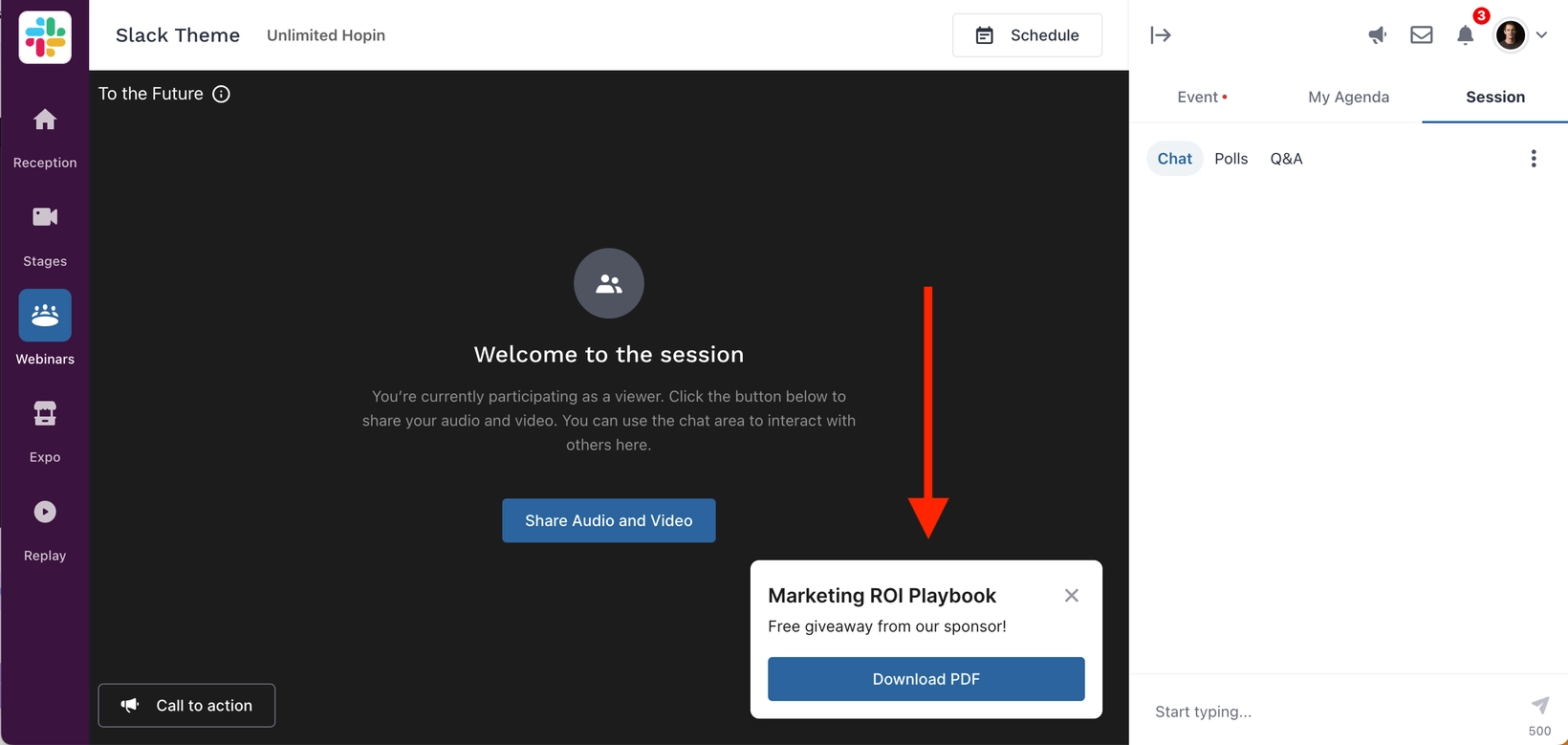Open chat options three-dot menu
Image resolution: width=1568 pixels, height=745 pixels.
click(1534, 159)
